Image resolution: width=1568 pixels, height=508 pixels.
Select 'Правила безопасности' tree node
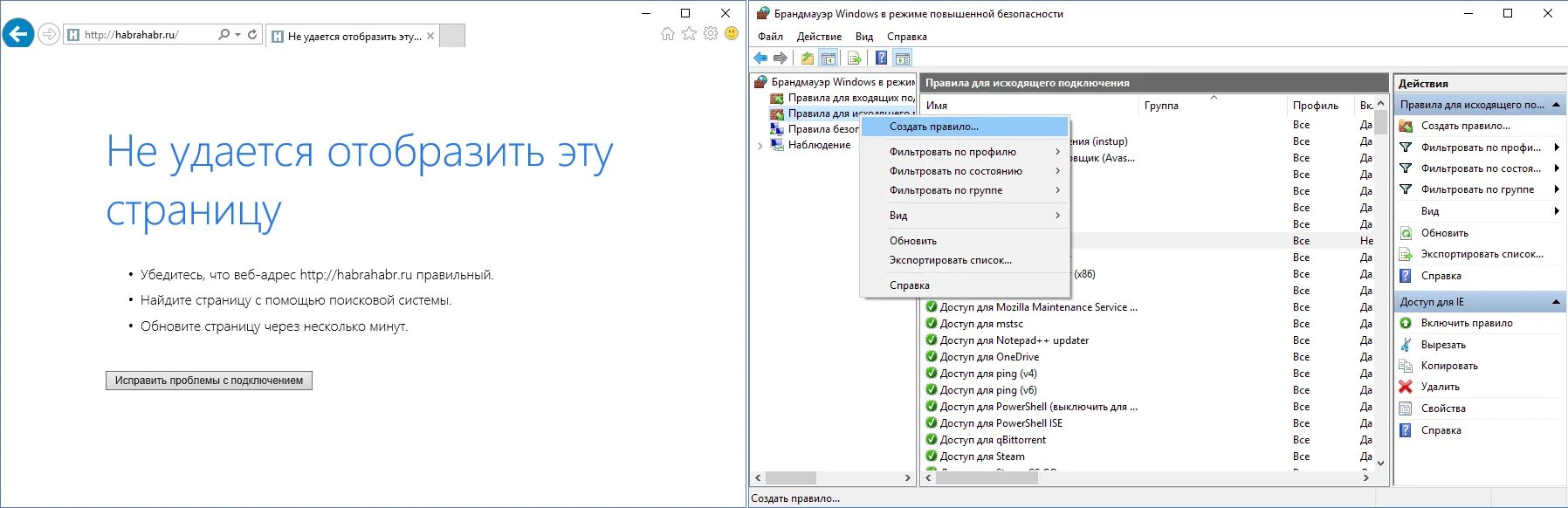click(x=814, y=129)
